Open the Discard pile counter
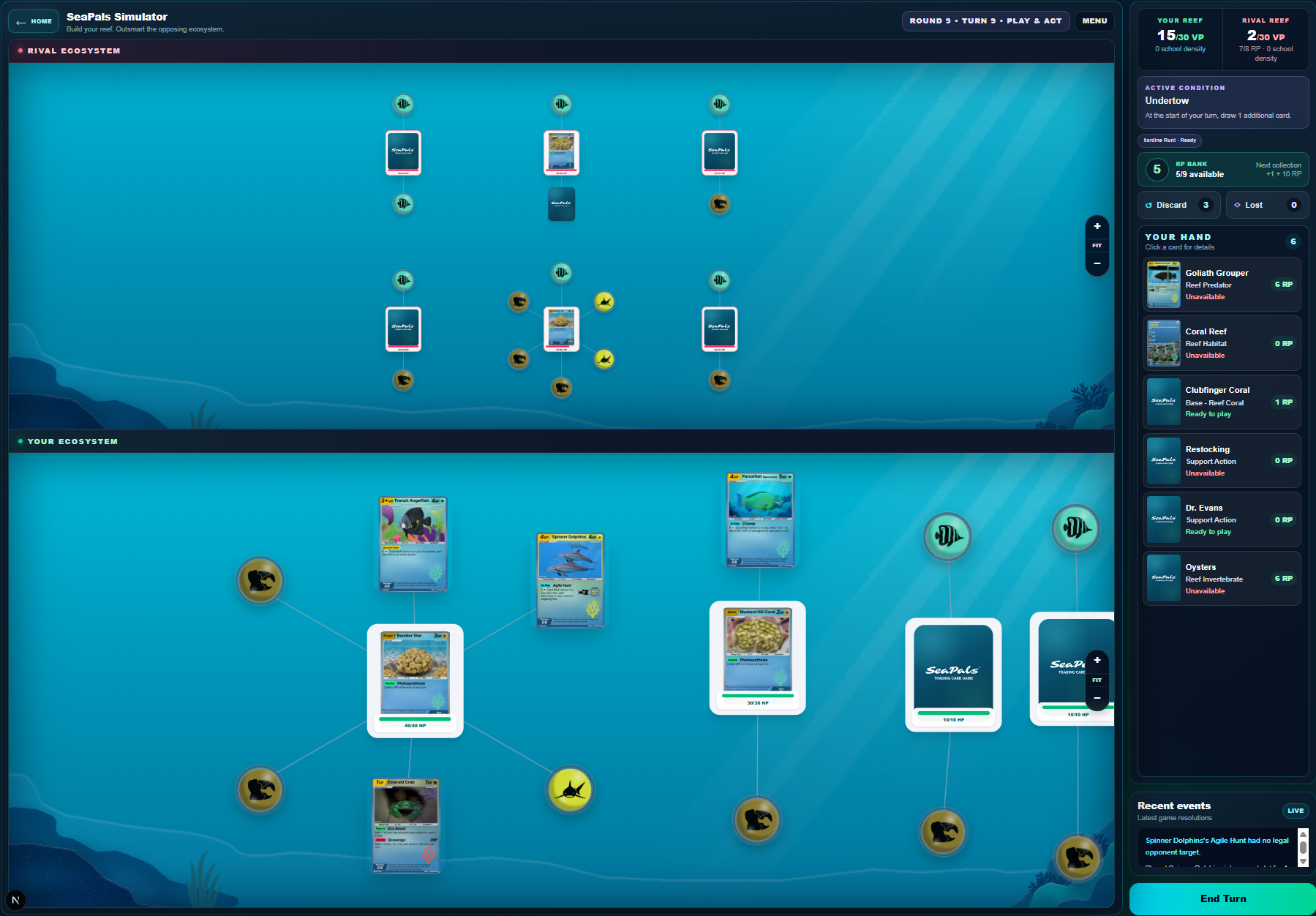 (1179, 205)
